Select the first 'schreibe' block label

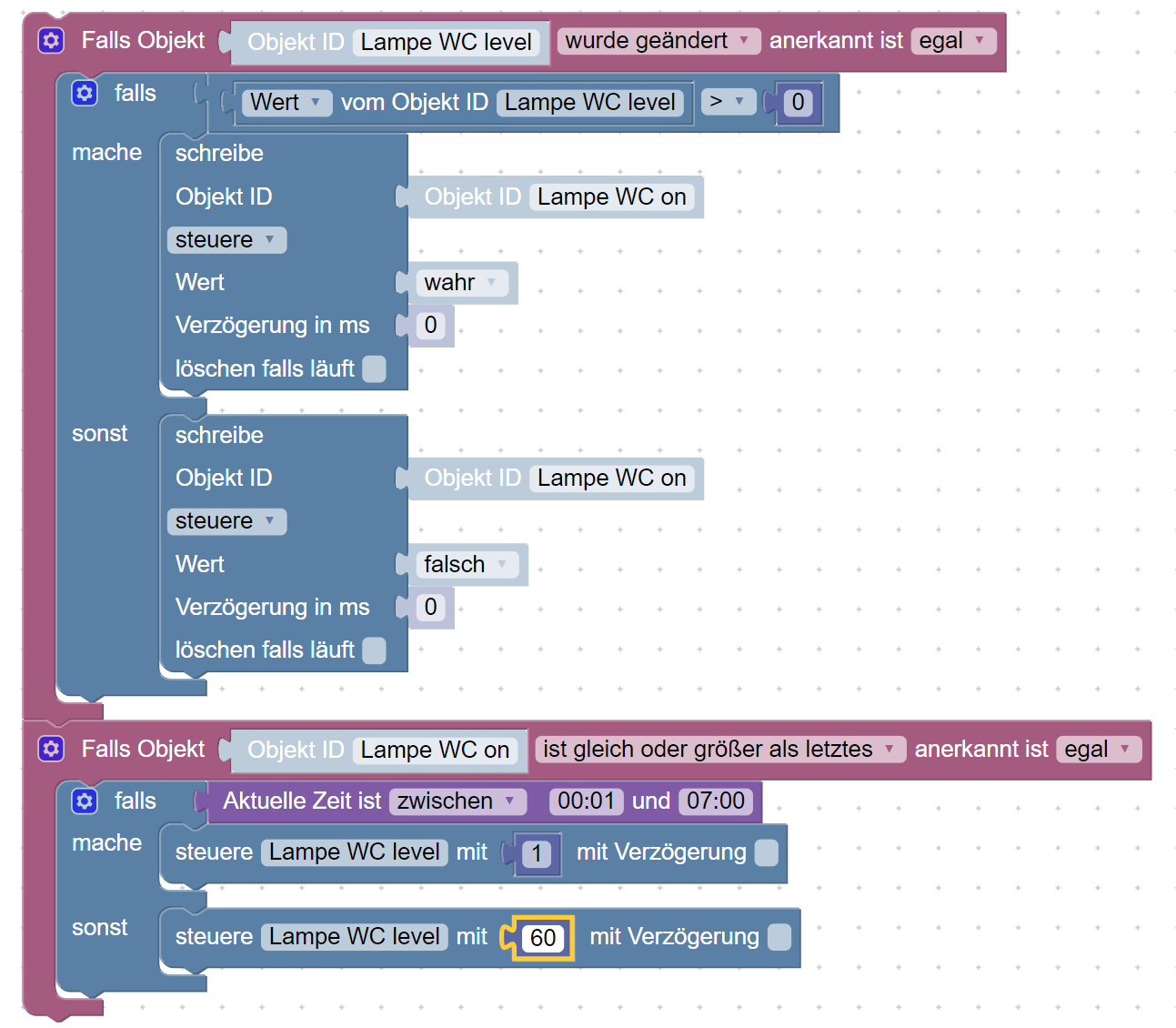pyautogui.click(x=219, y=154)
